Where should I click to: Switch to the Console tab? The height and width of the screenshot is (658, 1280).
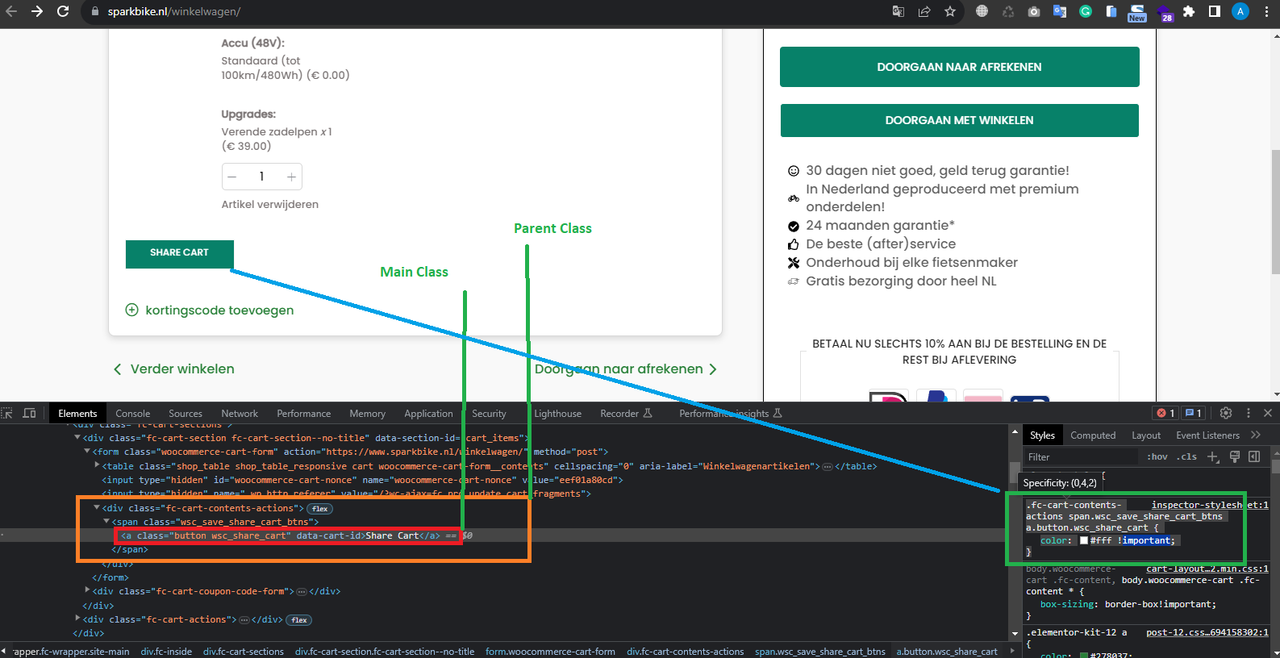(133, 413)
